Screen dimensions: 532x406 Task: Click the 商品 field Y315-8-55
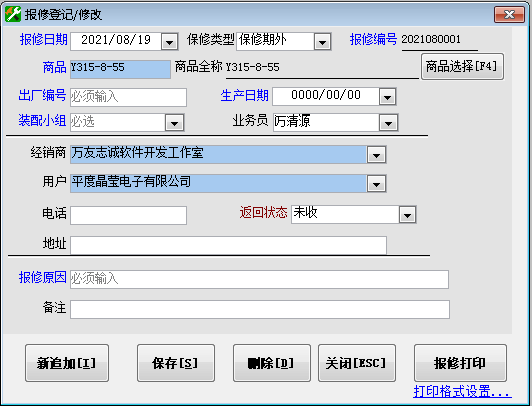[x=120, y=69]
